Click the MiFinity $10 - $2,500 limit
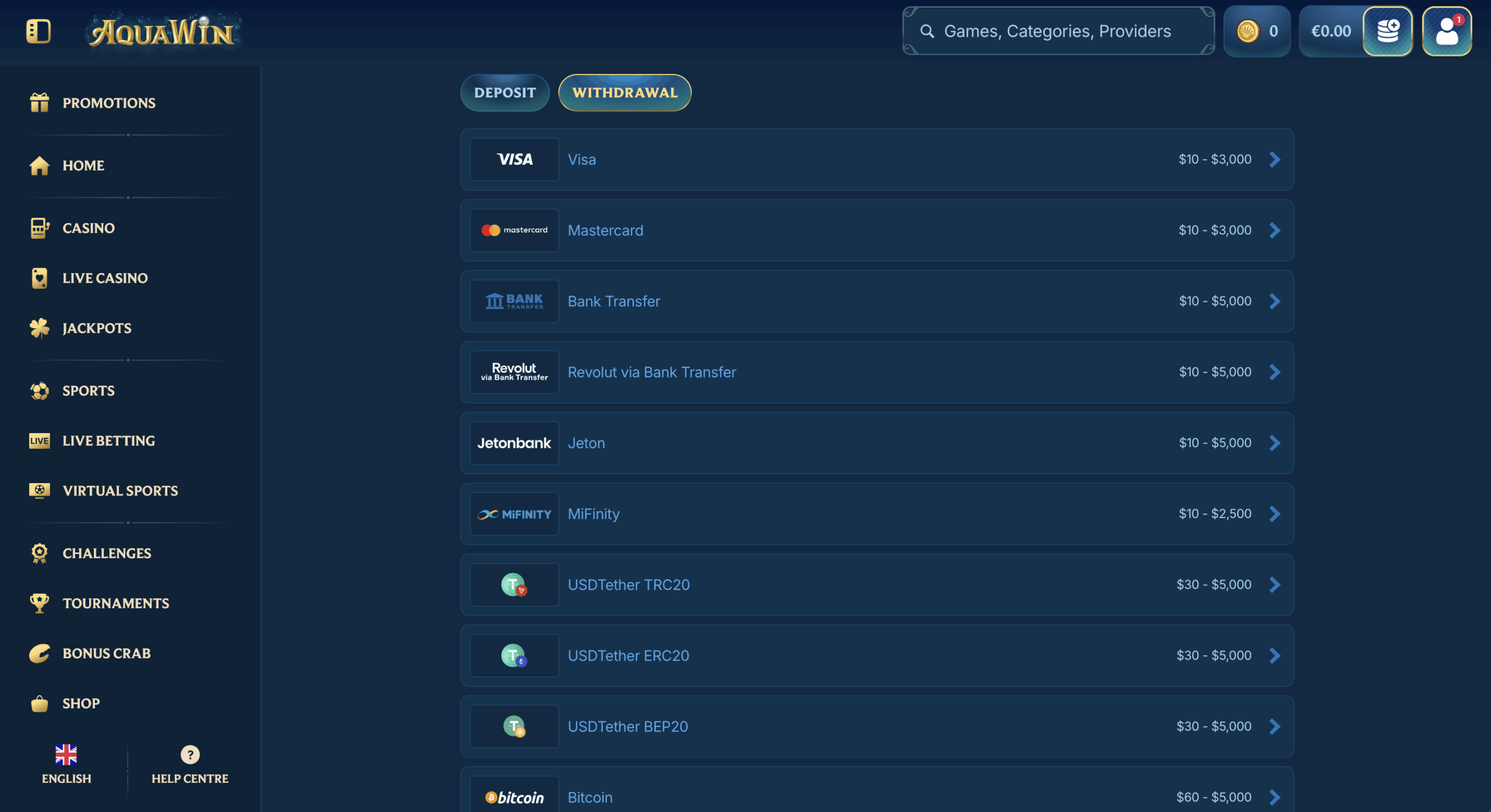1491x812 pixels. point(1215,513)
